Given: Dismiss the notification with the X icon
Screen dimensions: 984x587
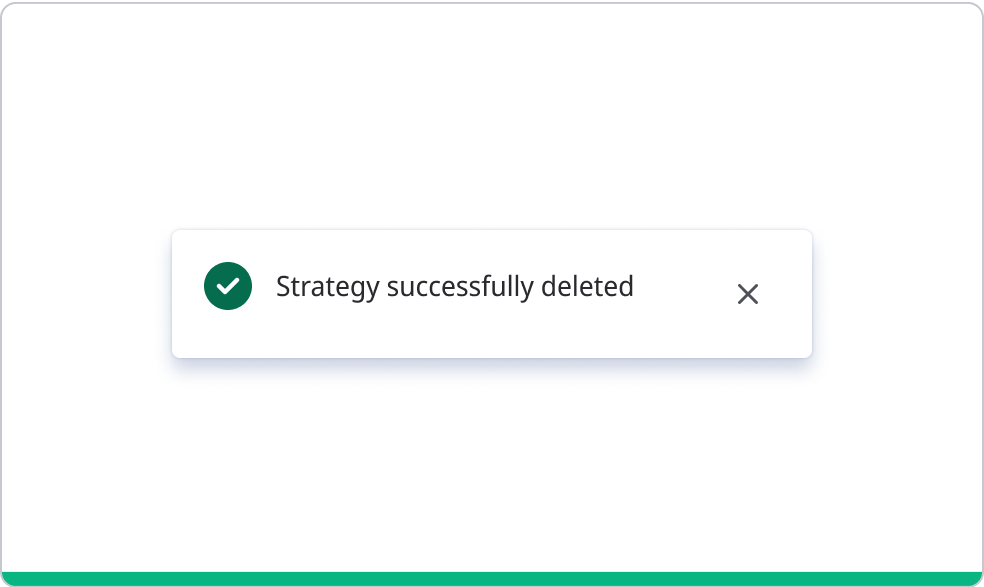Looking at the screenshot, I should (748, 294).
